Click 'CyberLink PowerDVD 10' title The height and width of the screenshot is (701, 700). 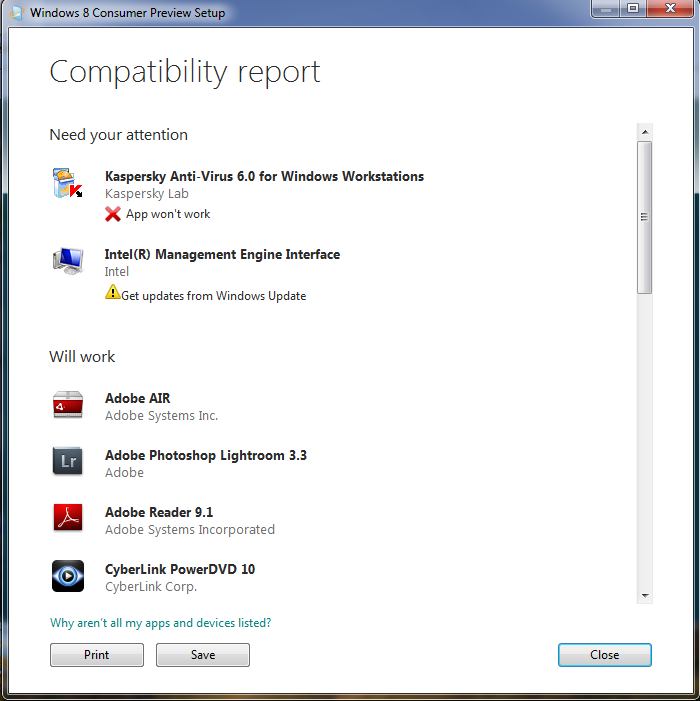click(180, 569)
